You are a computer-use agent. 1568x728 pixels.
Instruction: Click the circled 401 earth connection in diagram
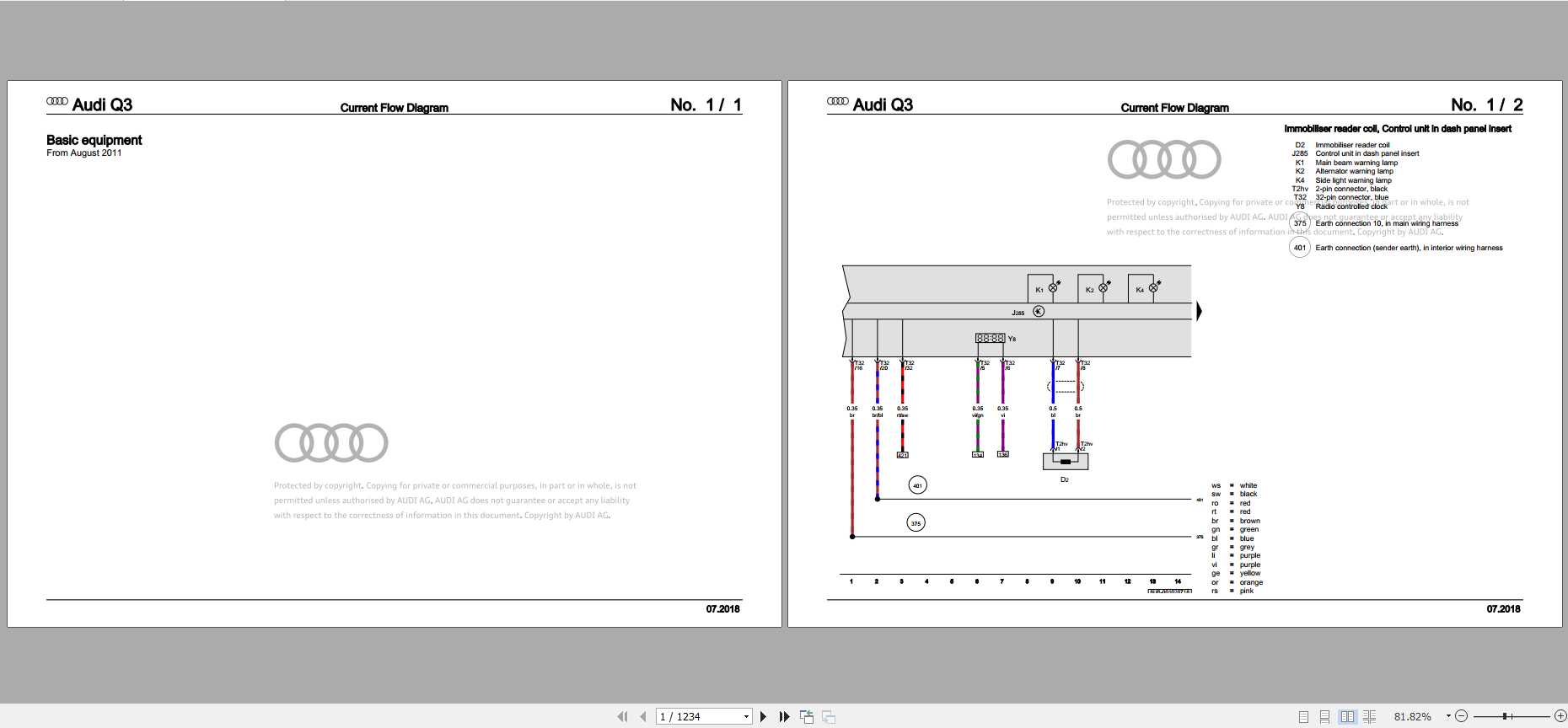(917, 485)
